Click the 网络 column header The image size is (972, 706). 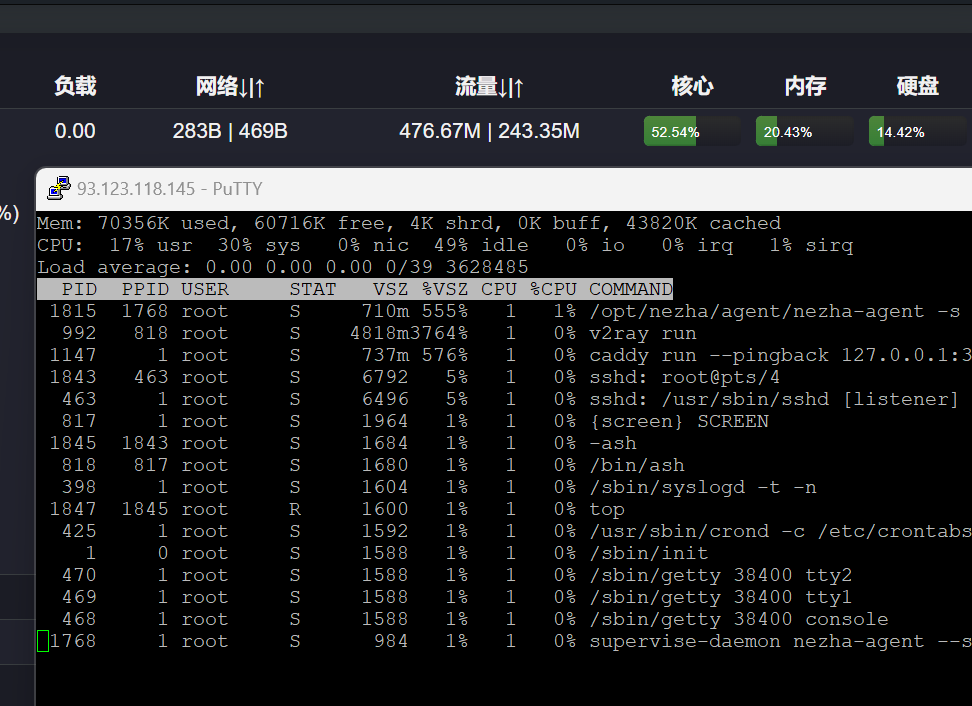(230, 86)
